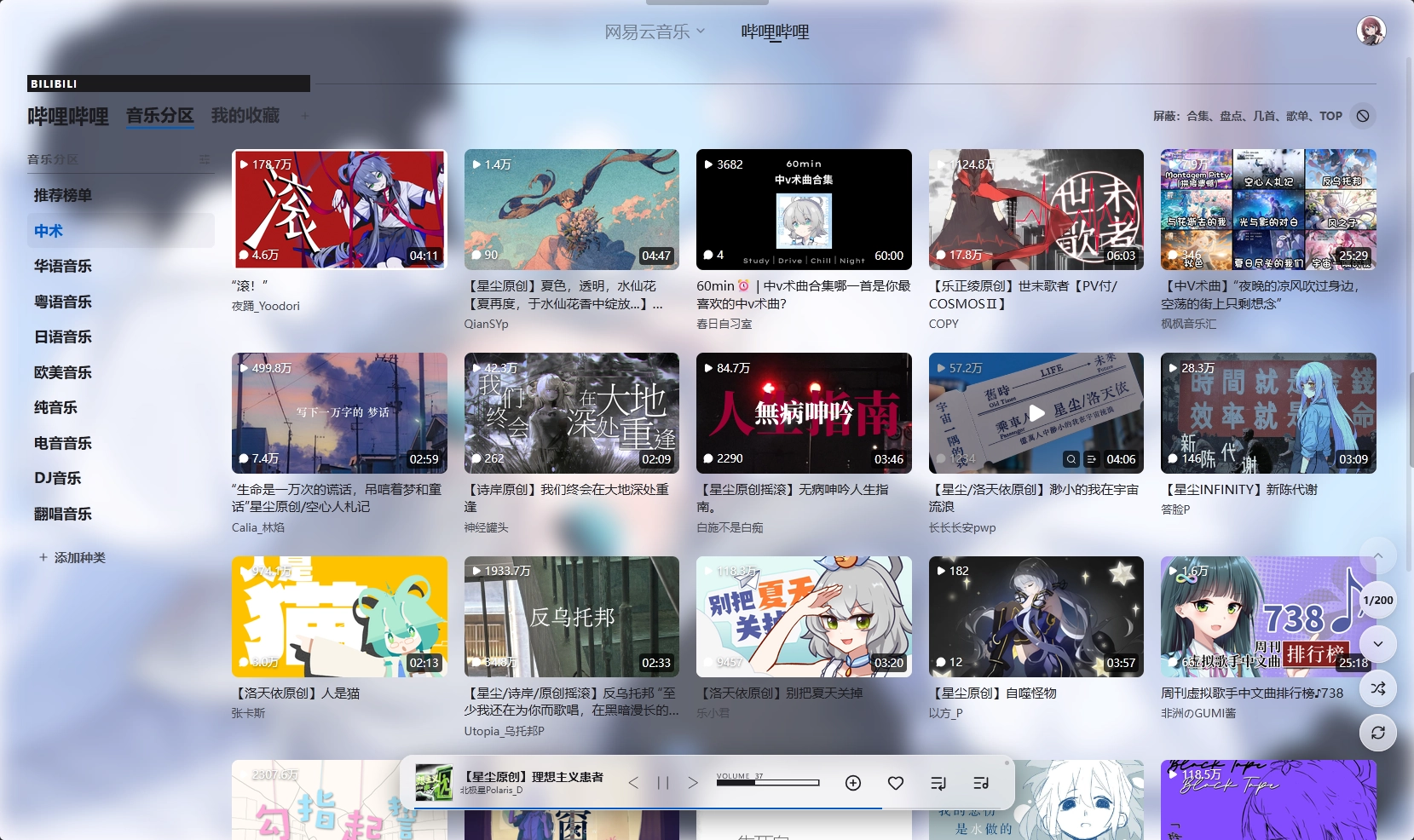Play the 世末歌者 video thumbnail
This screenshot has height=840, width=1414.
[x=1036, y=210]
